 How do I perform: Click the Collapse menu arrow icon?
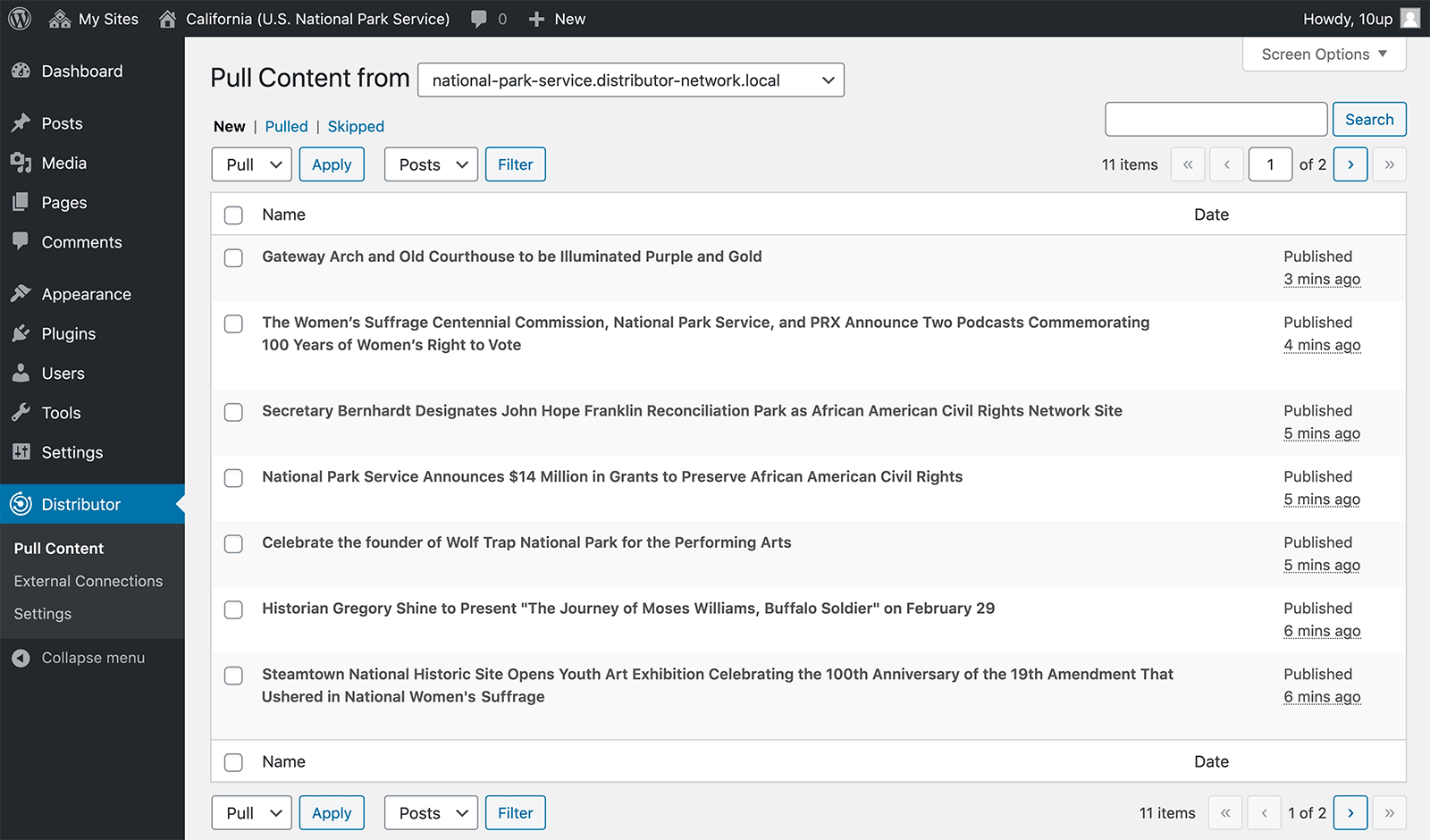click(21, 658)
